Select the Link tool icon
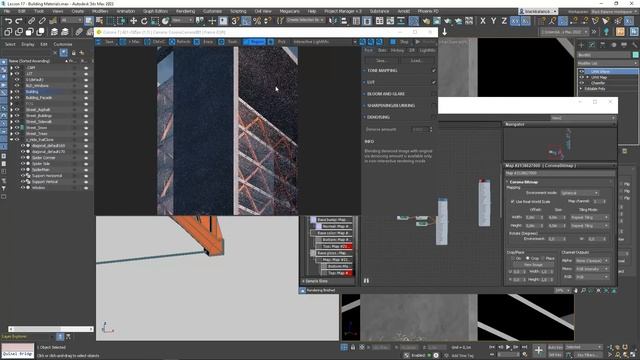Screen dimensions: 640x360 click(31, 21)
